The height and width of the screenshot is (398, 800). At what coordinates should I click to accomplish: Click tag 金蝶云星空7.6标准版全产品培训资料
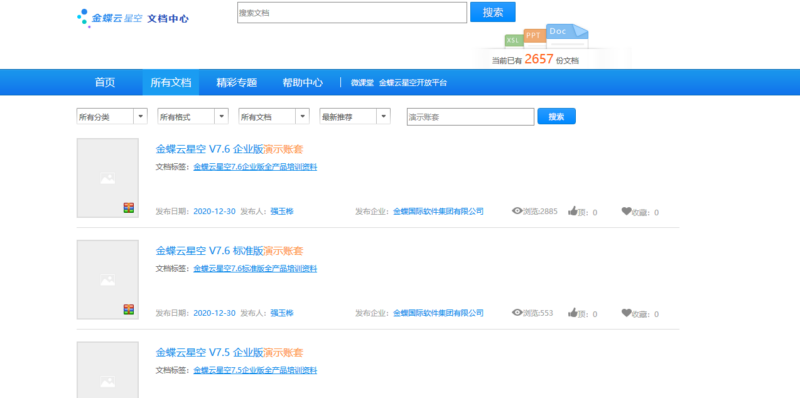[x=255, y=268]
